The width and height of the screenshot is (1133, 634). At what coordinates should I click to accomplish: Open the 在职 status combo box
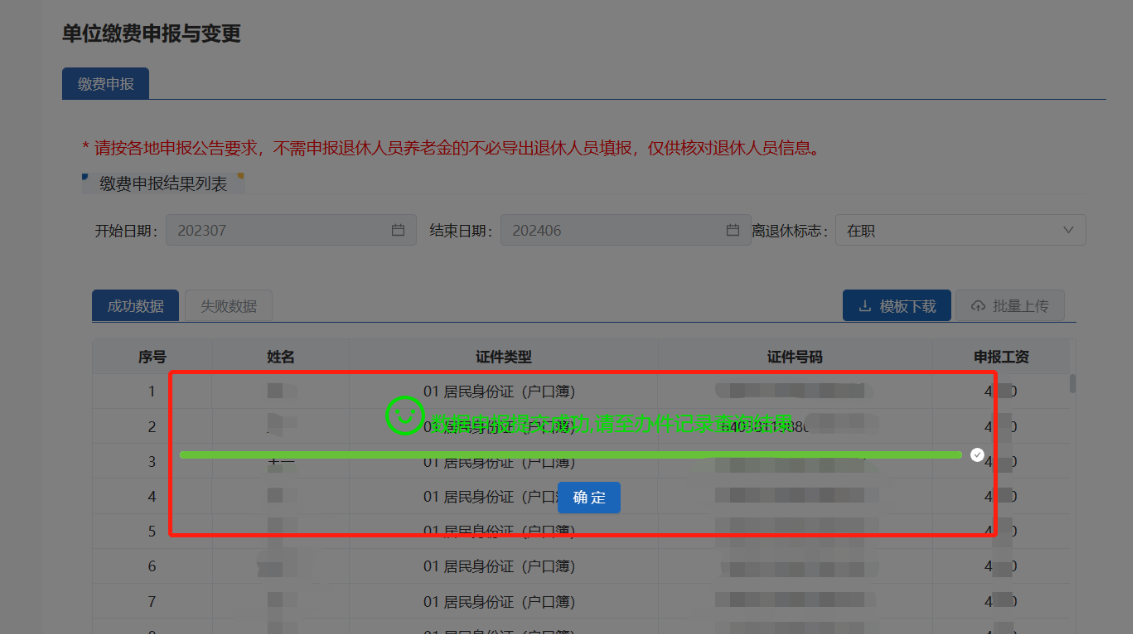click(960, 230)
